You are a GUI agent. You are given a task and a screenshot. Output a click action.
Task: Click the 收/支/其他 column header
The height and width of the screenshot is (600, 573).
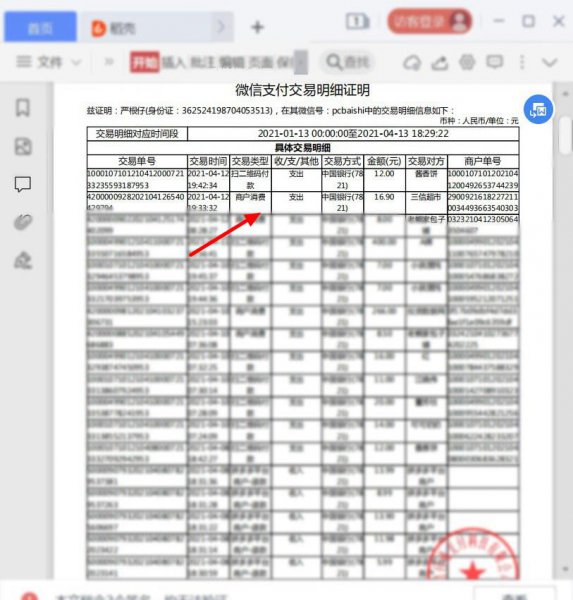pos(296,161)
